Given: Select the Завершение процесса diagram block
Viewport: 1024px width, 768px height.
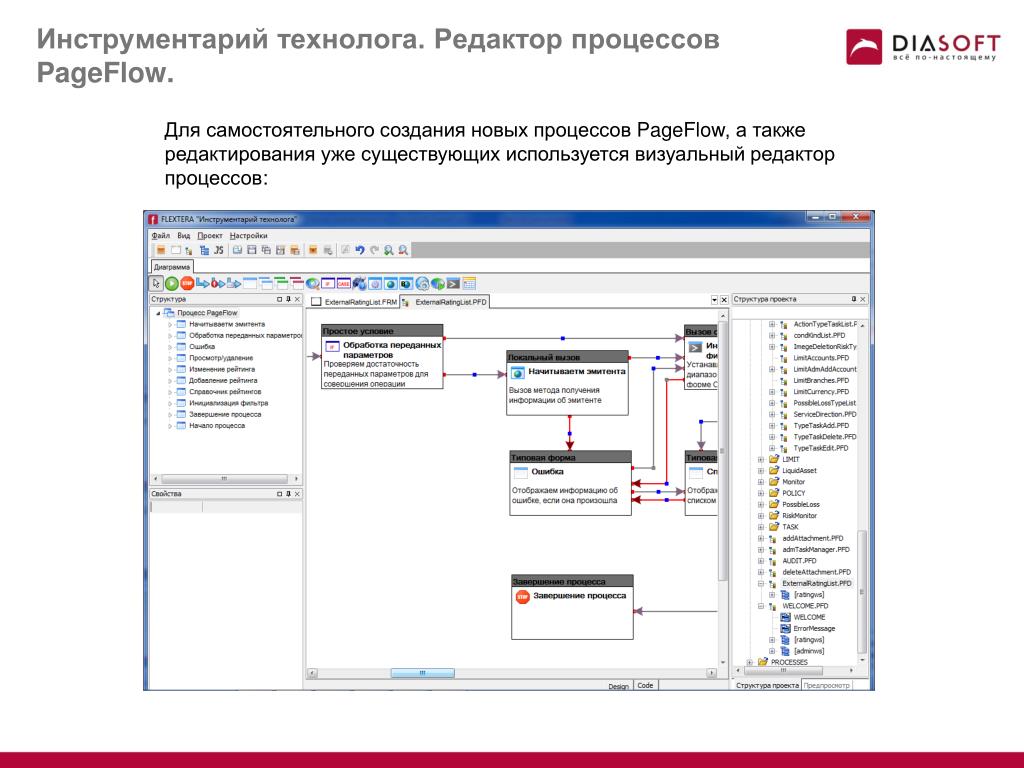Looking at the screenshot, I should click(x=572, y=607).
